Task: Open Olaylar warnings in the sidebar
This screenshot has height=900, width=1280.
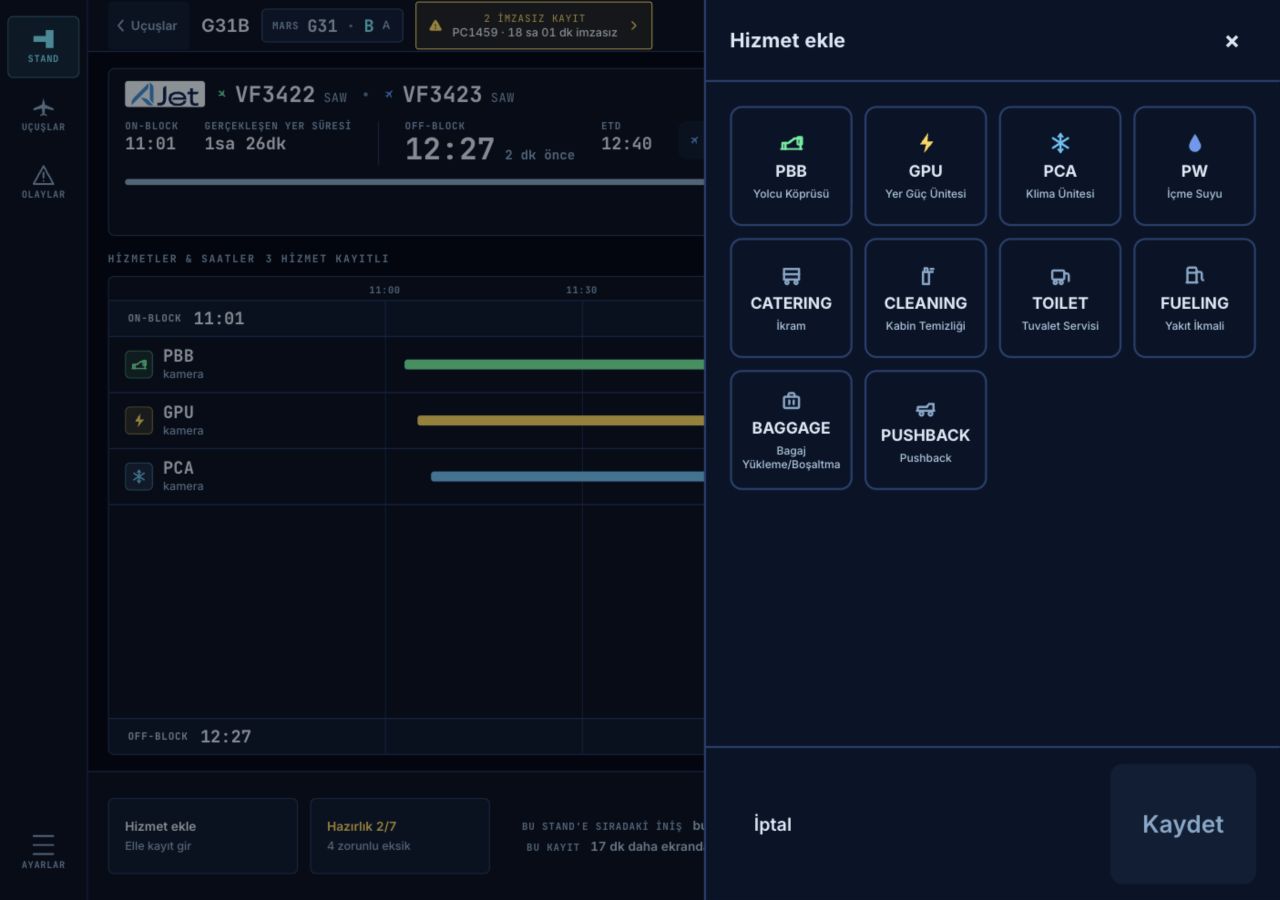Action: tap(43, 182)
